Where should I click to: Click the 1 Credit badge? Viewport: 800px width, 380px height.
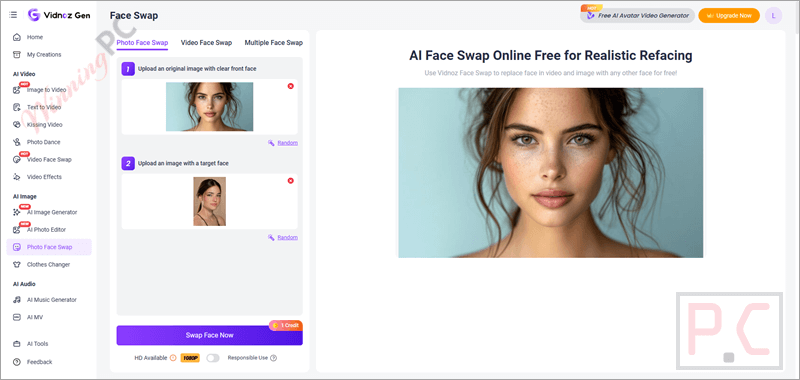pos(286,325)
